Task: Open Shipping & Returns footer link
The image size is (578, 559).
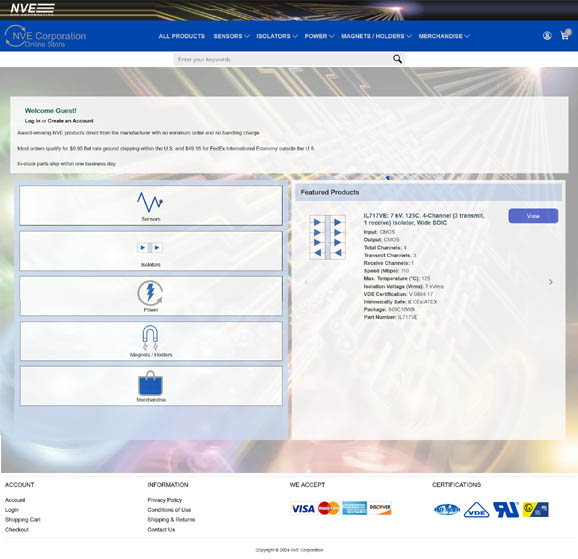Action: (x=171, y=520)
